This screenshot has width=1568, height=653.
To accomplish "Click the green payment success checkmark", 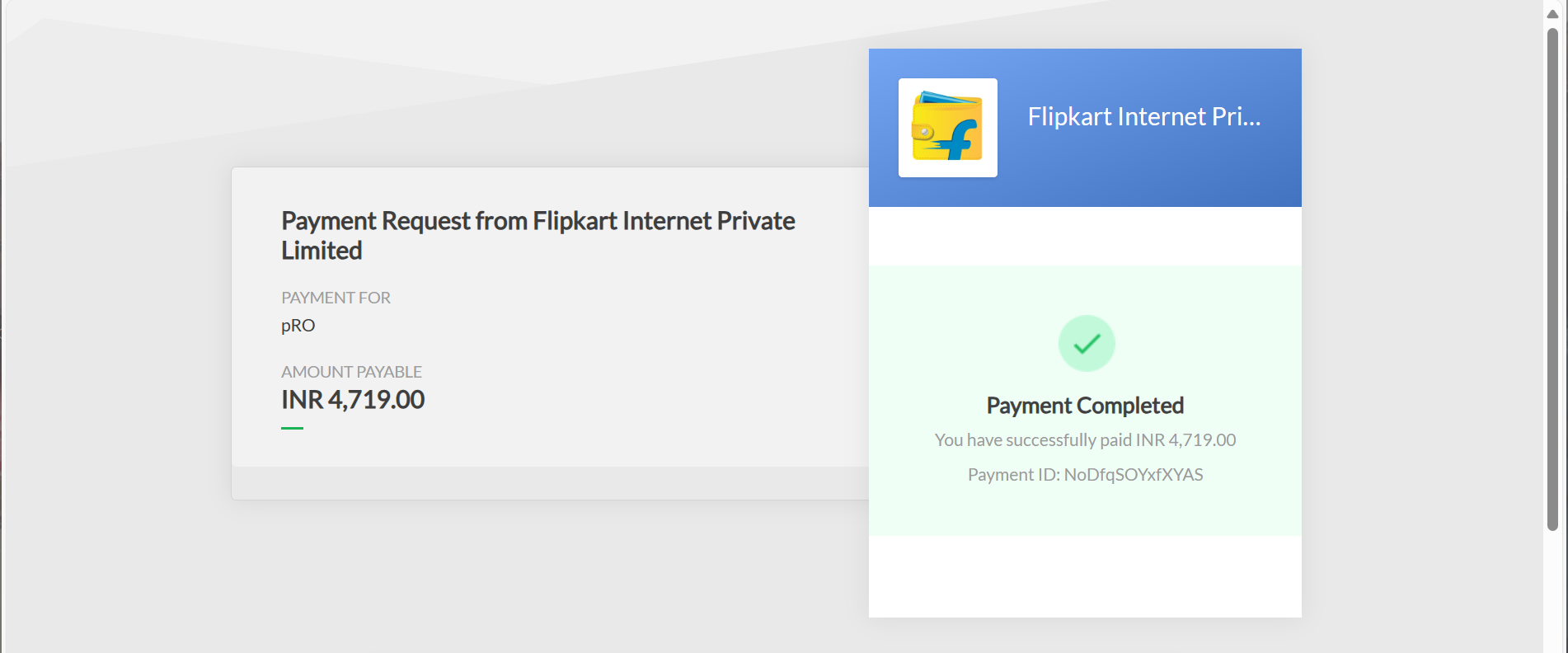I will coord(1087,343).
